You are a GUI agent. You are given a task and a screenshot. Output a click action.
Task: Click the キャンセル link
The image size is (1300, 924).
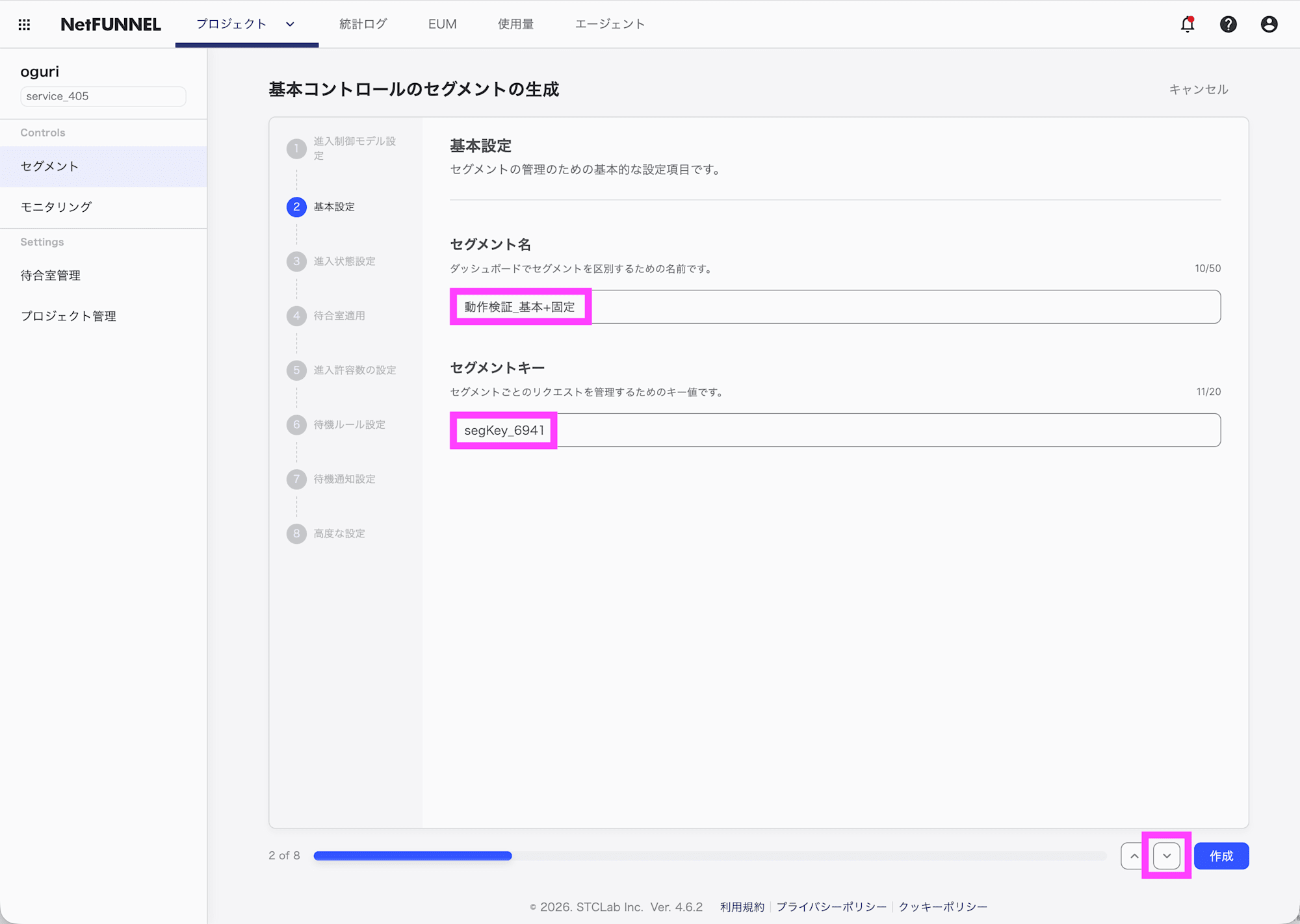[1198, 90]
